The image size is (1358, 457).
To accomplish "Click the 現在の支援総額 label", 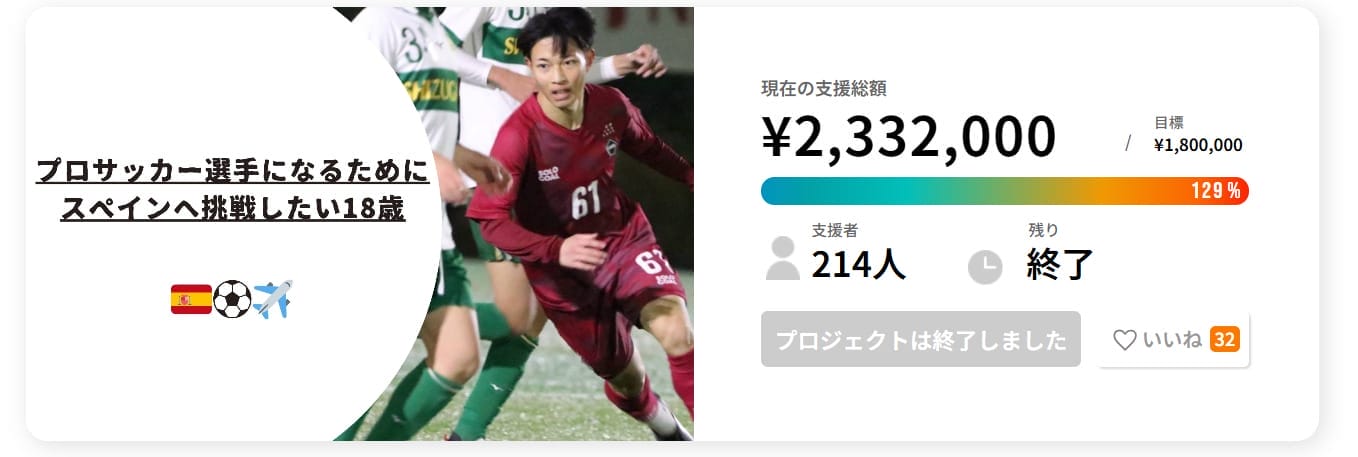I will [x=824, y=88].
